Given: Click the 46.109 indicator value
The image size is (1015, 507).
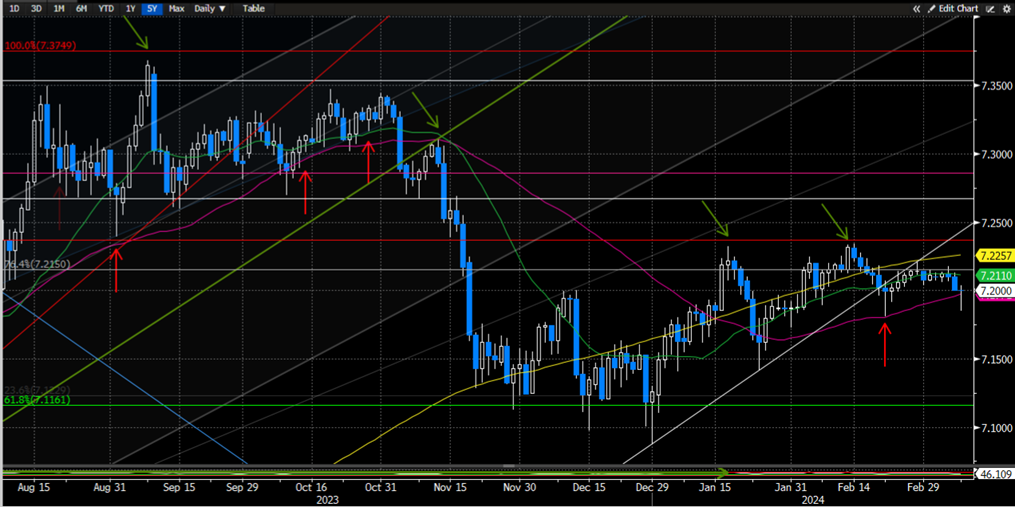Looking at the screenshot, I should tap(994, 475).
